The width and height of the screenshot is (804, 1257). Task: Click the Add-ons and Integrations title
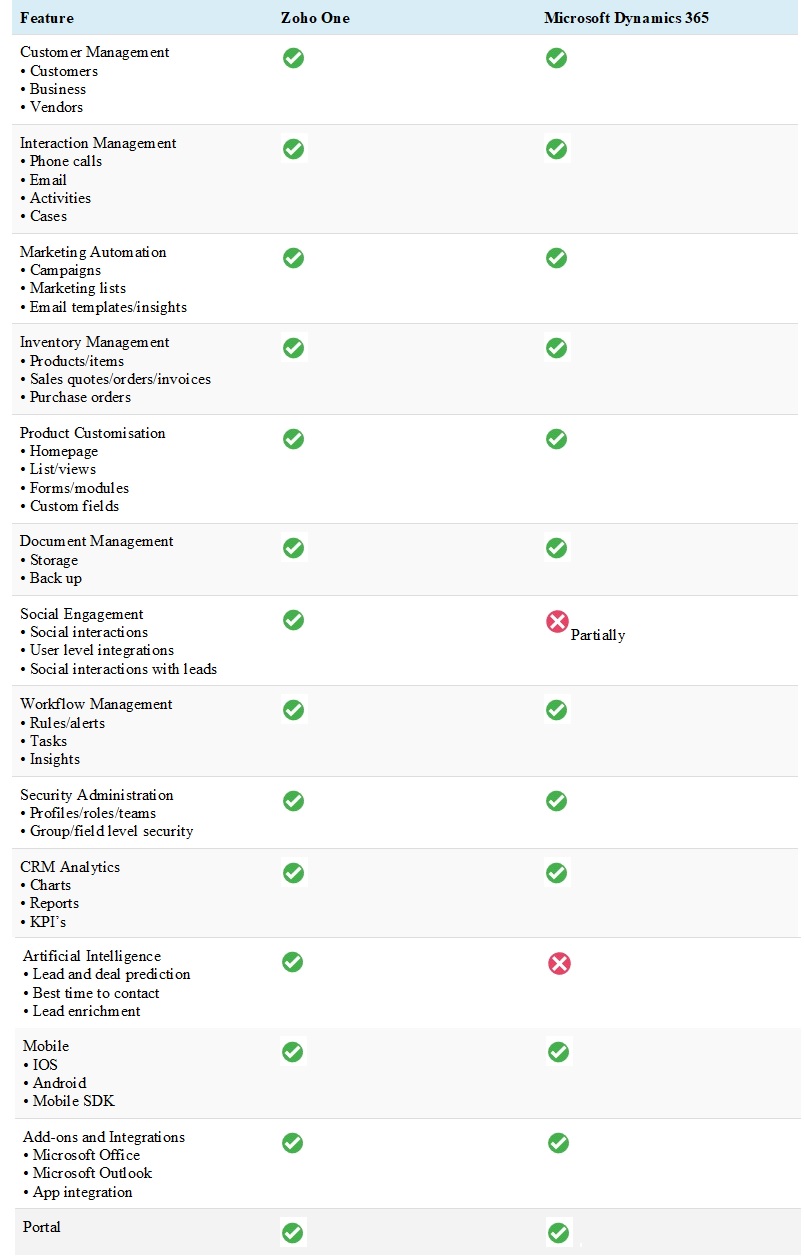click(104, 1137)
